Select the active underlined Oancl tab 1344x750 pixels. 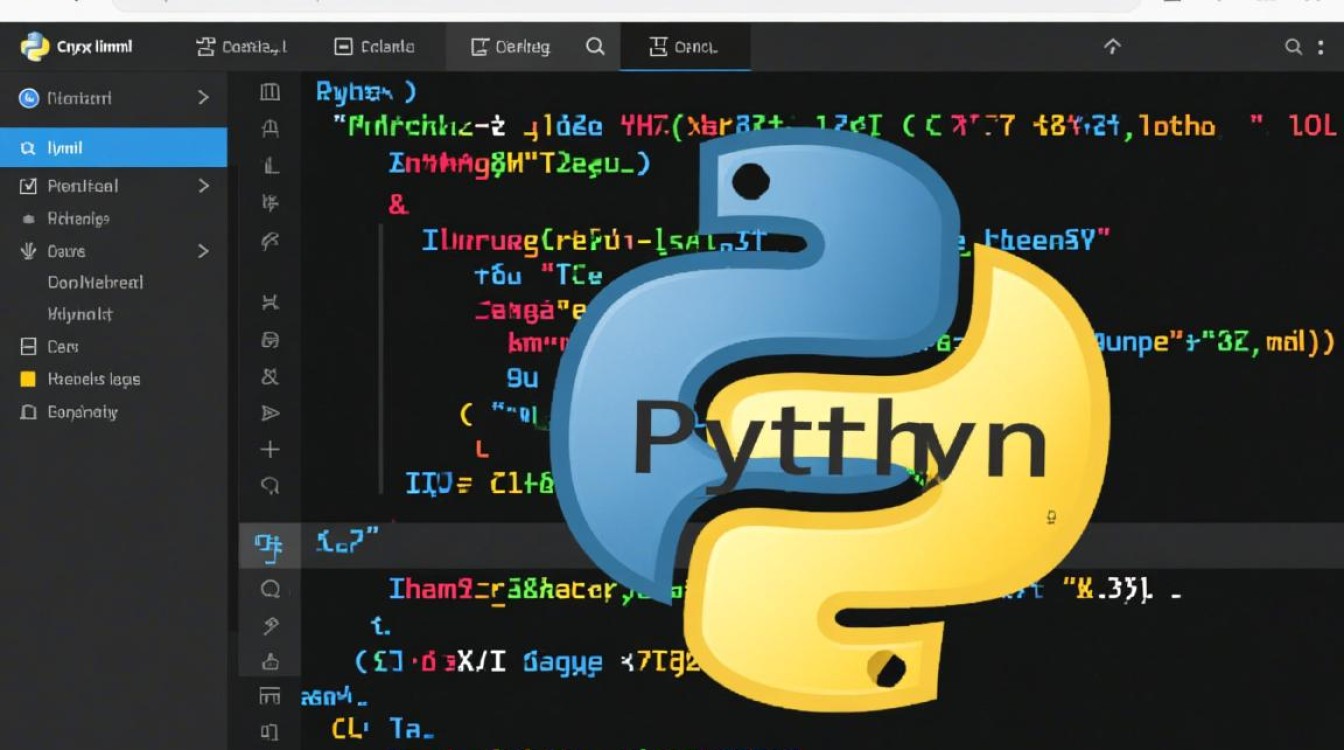coord(685,47)
